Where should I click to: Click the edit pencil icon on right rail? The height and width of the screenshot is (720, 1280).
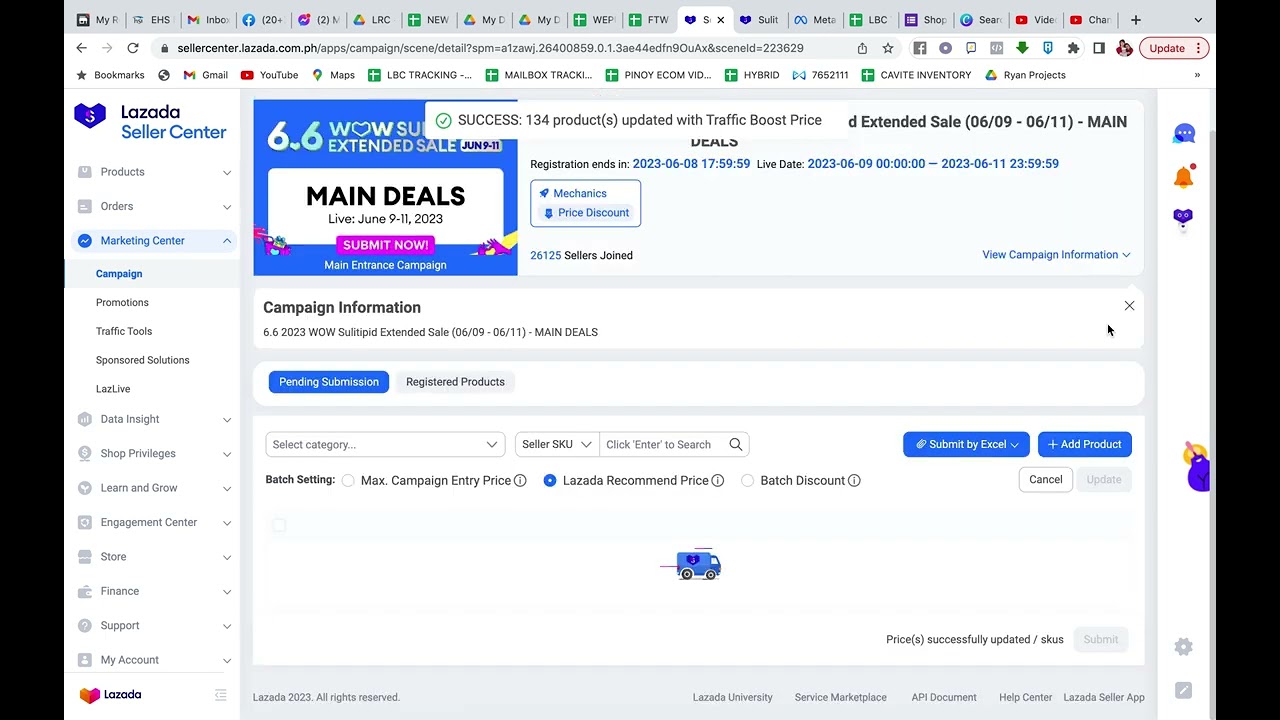tap(1183, 690)
